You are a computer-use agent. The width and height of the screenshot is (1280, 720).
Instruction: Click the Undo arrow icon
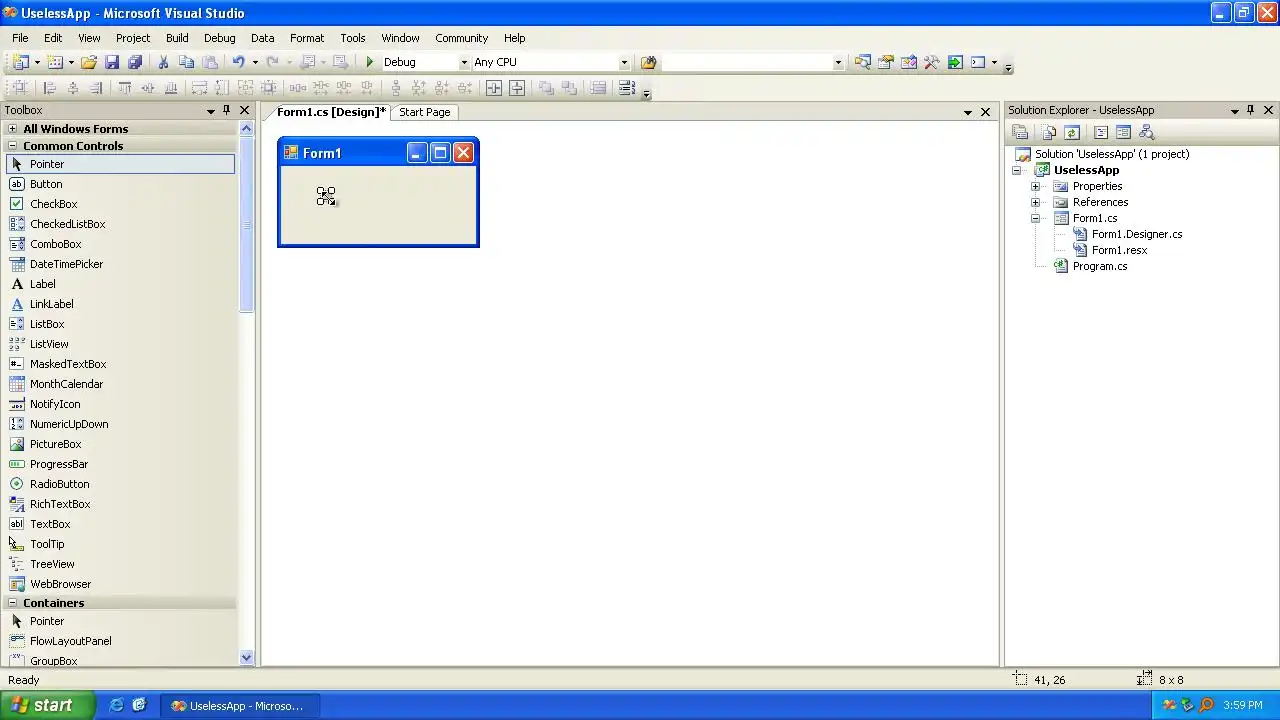click(x=238, y=62)
